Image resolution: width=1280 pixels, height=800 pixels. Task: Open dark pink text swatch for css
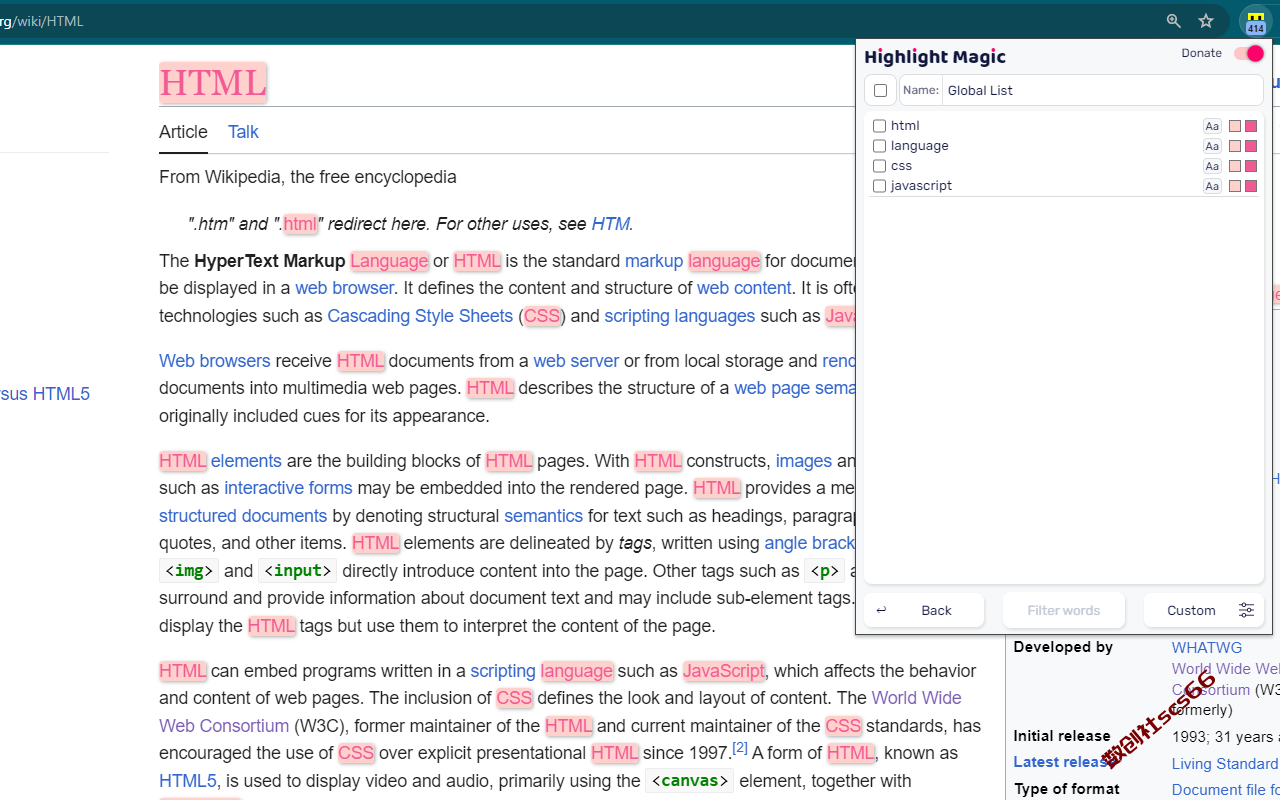[x=1250, y=166]
